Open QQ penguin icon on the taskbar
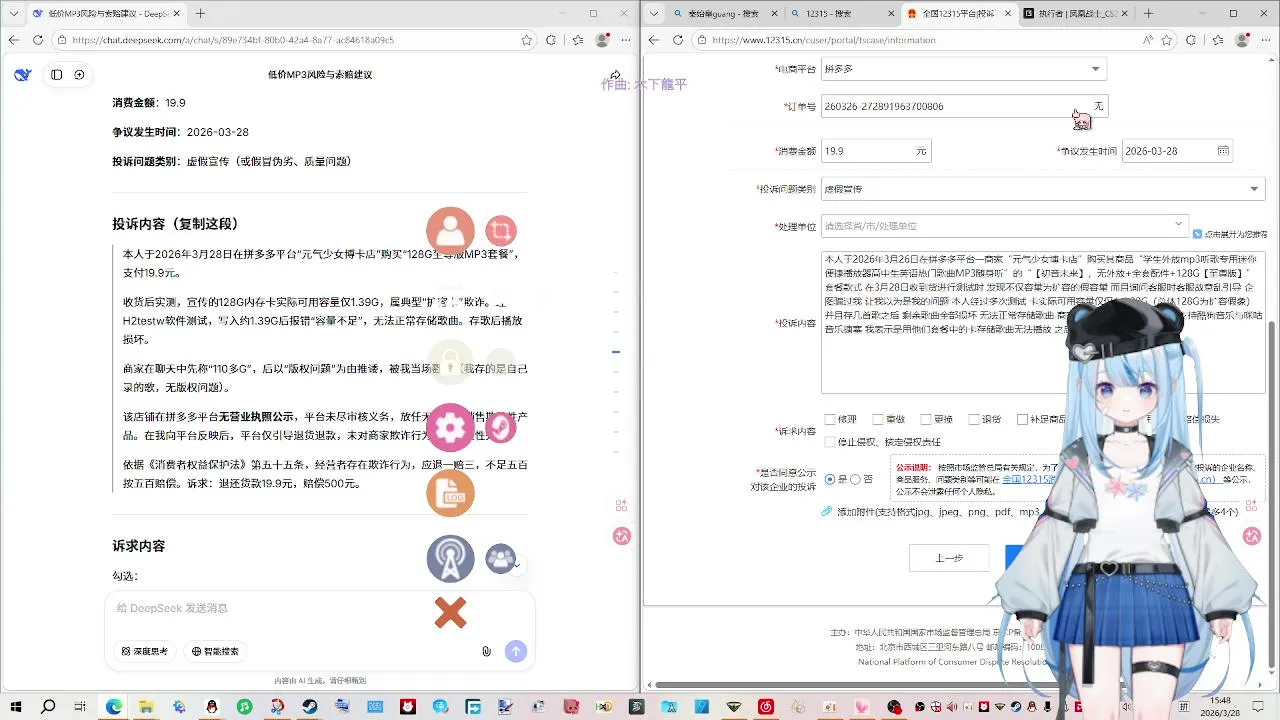1280x720 pixels. pyautogui.click(x=212, y=707)
